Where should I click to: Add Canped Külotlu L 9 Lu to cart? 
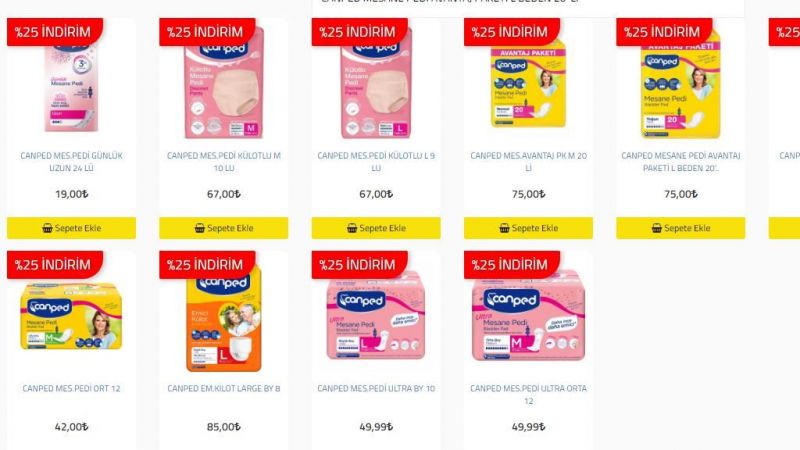tap(376, 228)
